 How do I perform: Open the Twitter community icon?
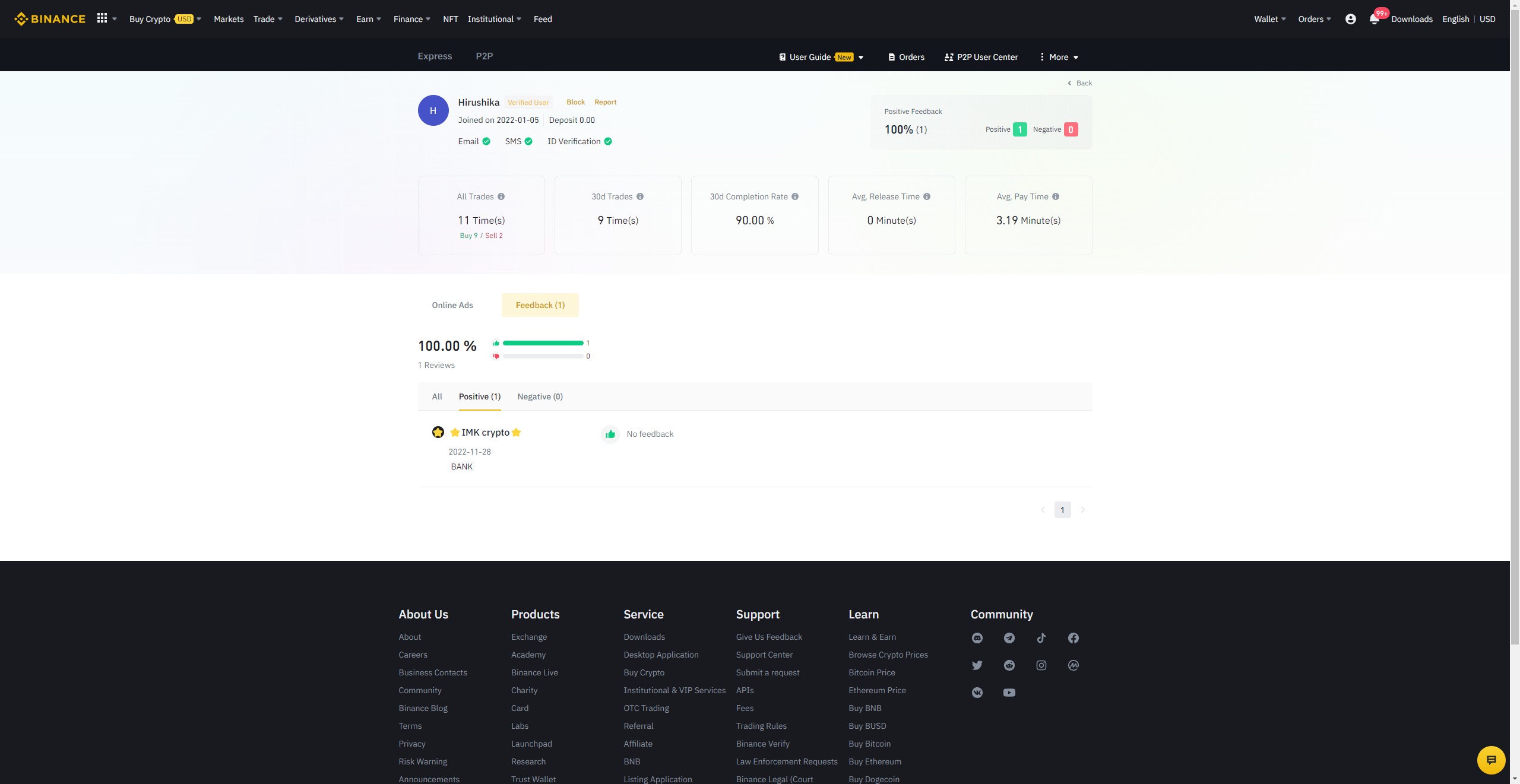pos(977,665)
